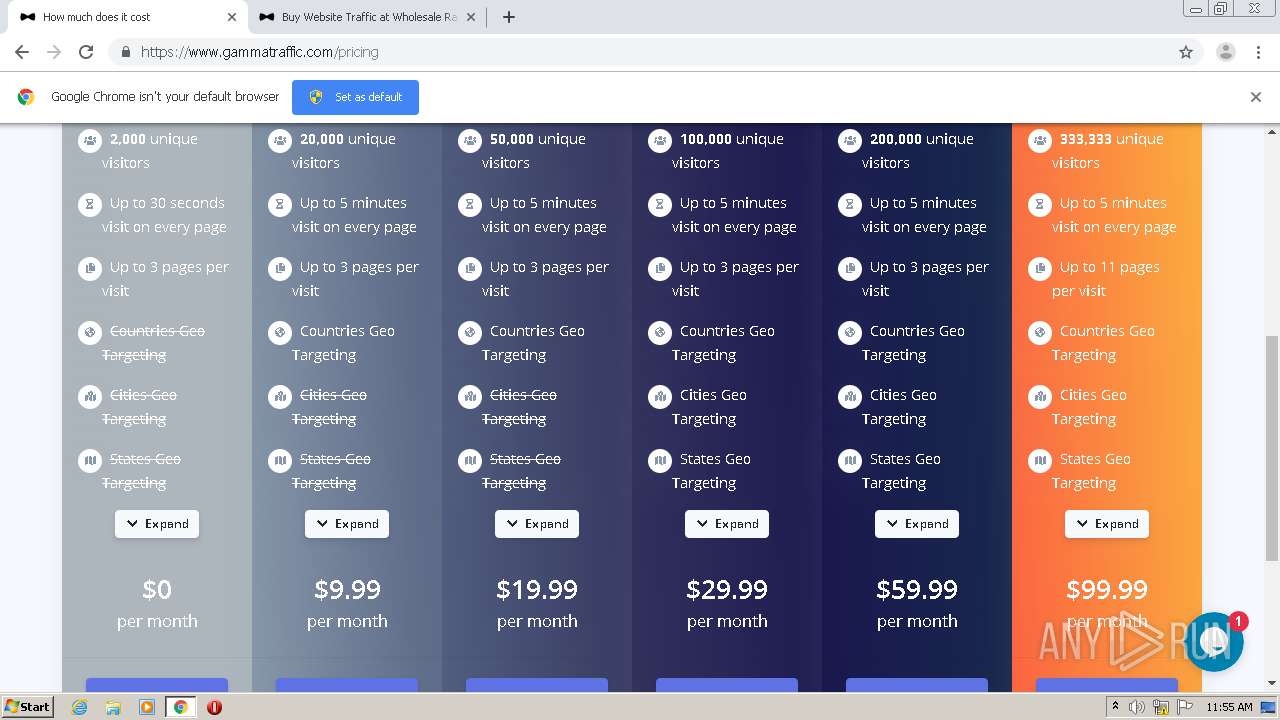Click the visitors icon beside 20,000 unique visitors
The width and height of the screenshot is (1280, 720).
tap(280, 140)
